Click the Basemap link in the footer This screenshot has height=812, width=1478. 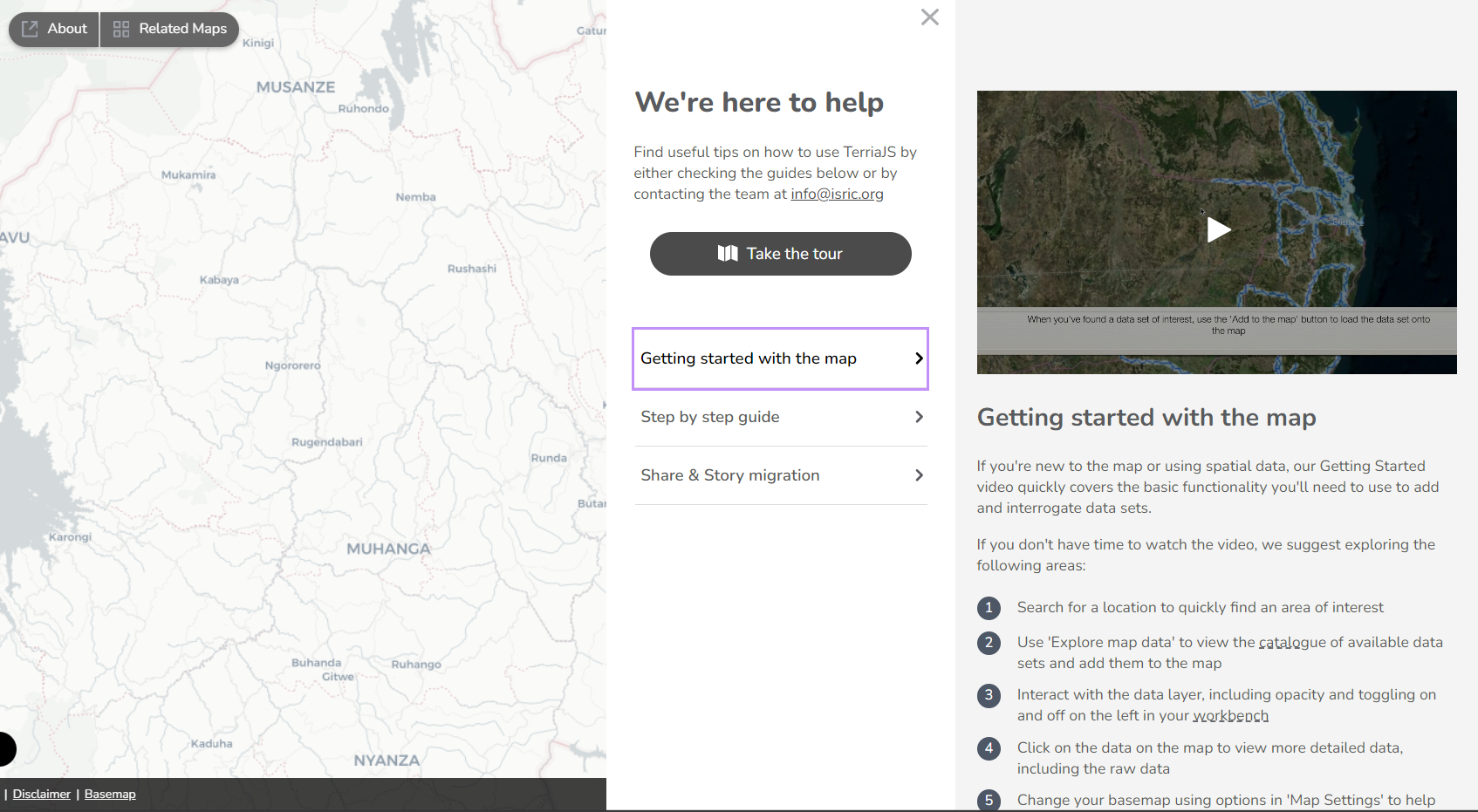tap(110, 794)
